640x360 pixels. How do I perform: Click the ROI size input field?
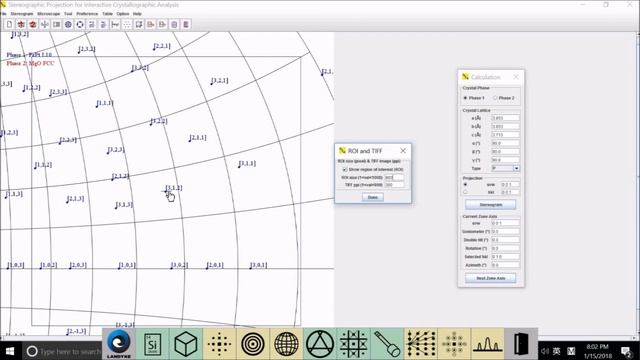tap(394, 178)
